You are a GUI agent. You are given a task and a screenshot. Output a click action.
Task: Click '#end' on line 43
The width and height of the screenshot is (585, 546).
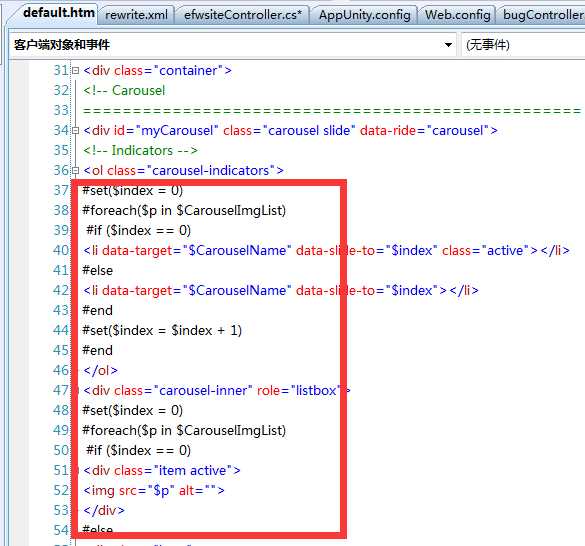(97, 310)
